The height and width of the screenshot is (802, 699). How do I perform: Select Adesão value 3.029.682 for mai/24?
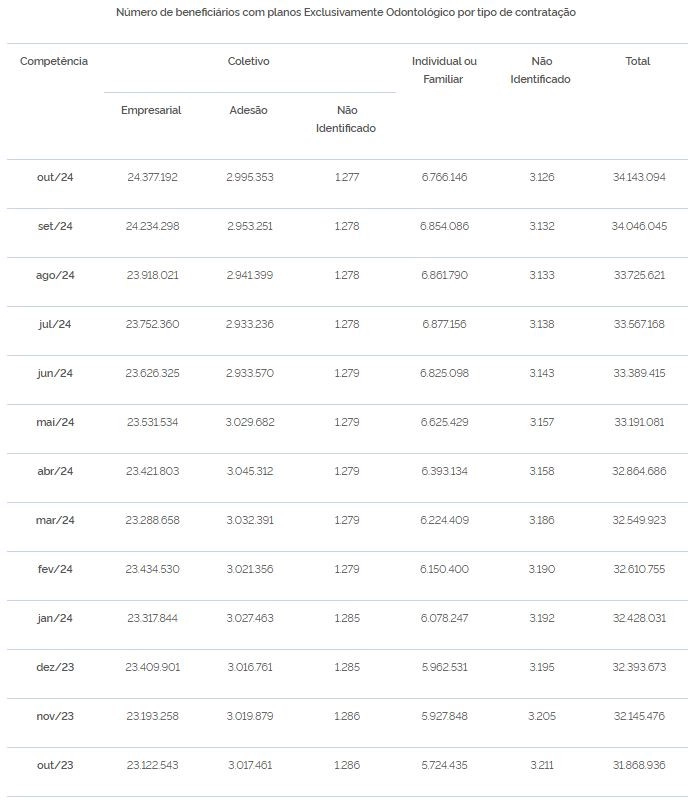[250, 422]
